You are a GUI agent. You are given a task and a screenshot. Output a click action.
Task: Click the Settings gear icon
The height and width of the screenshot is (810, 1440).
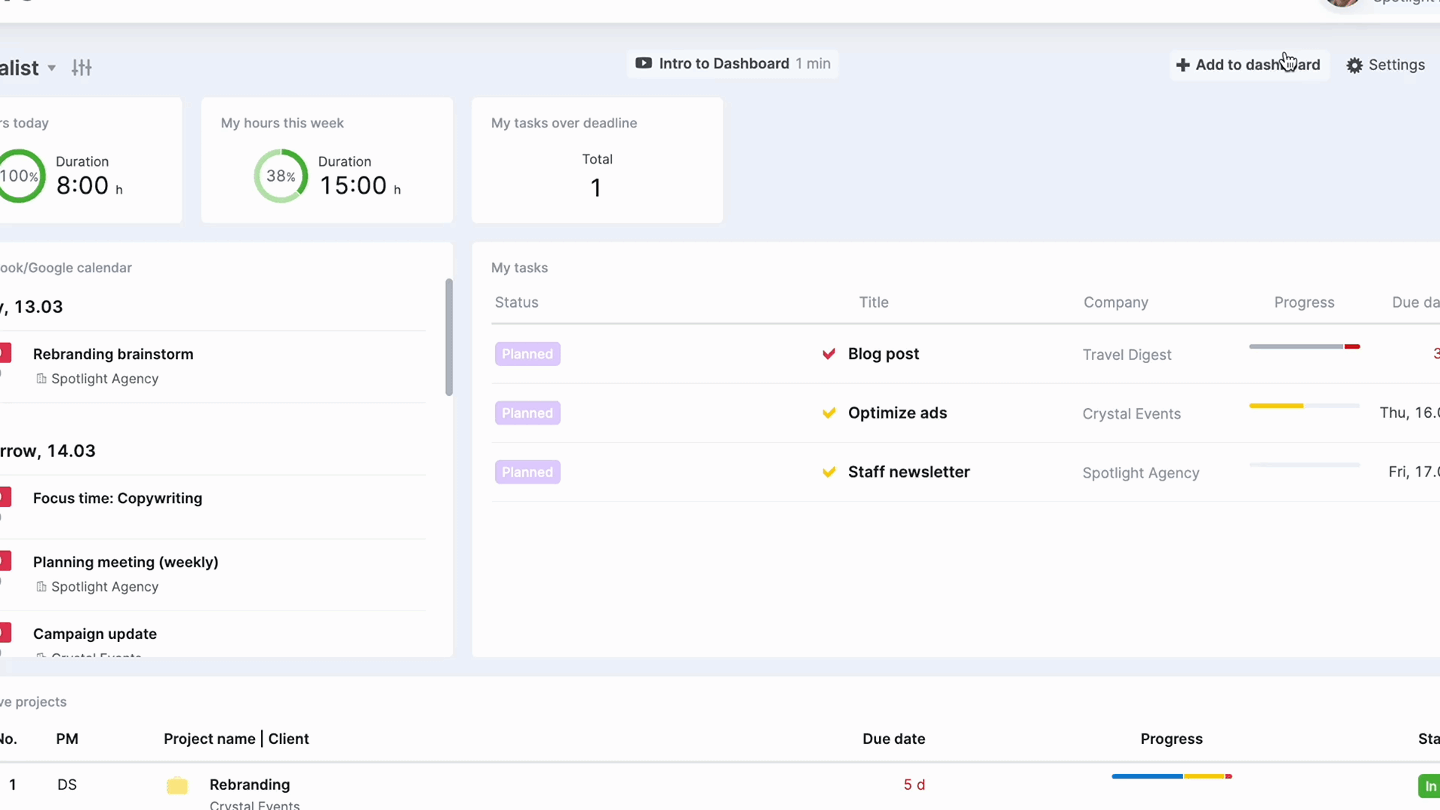[x=1354, y=65]
